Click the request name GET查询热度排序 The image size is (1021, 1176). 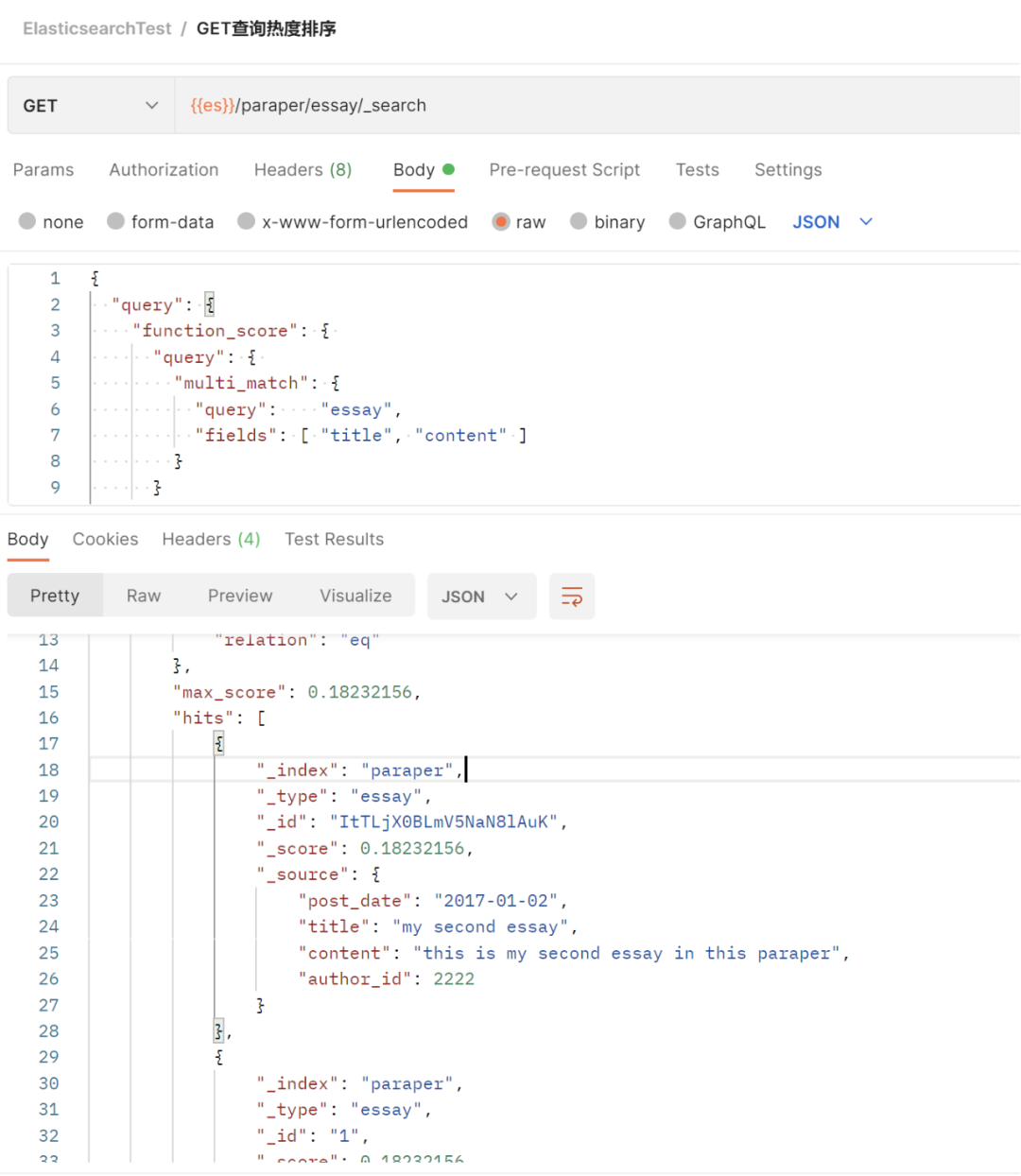267,28
